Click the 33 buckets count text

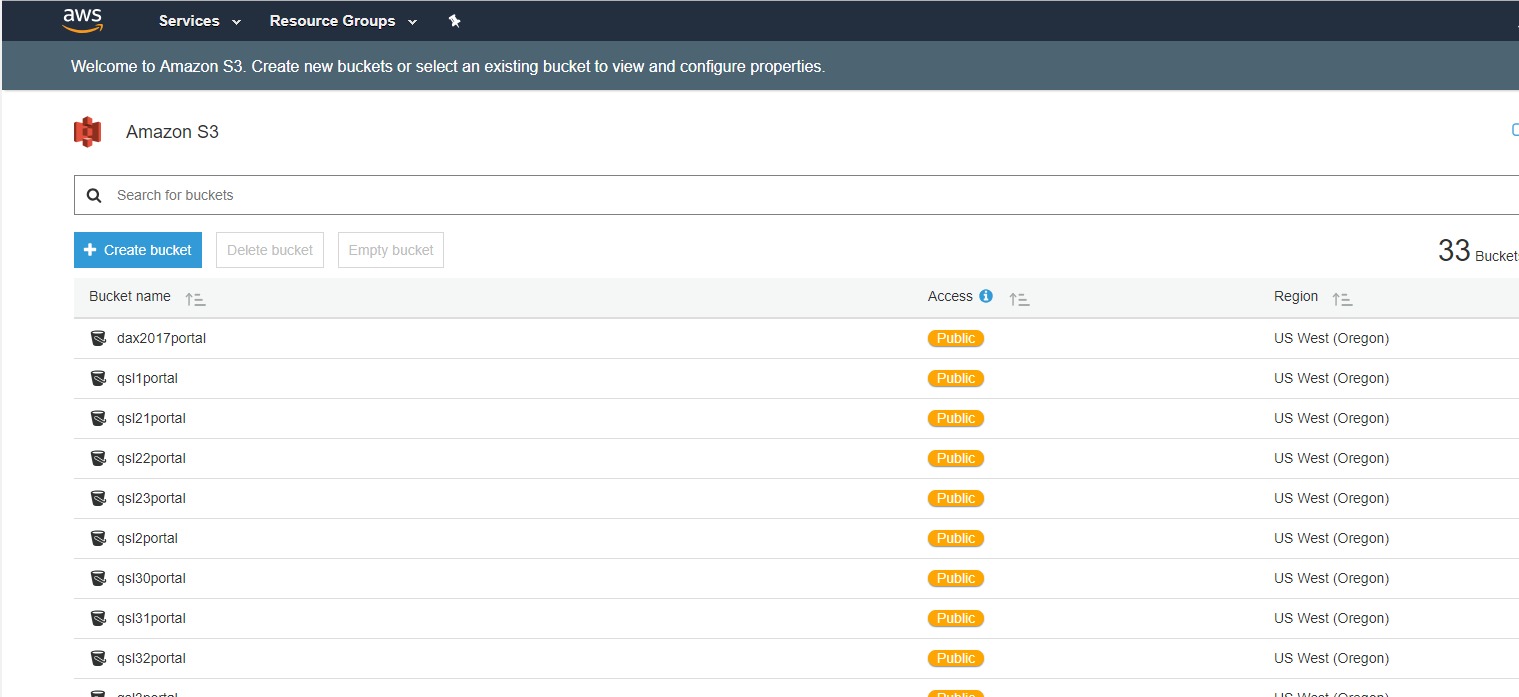1478,251
